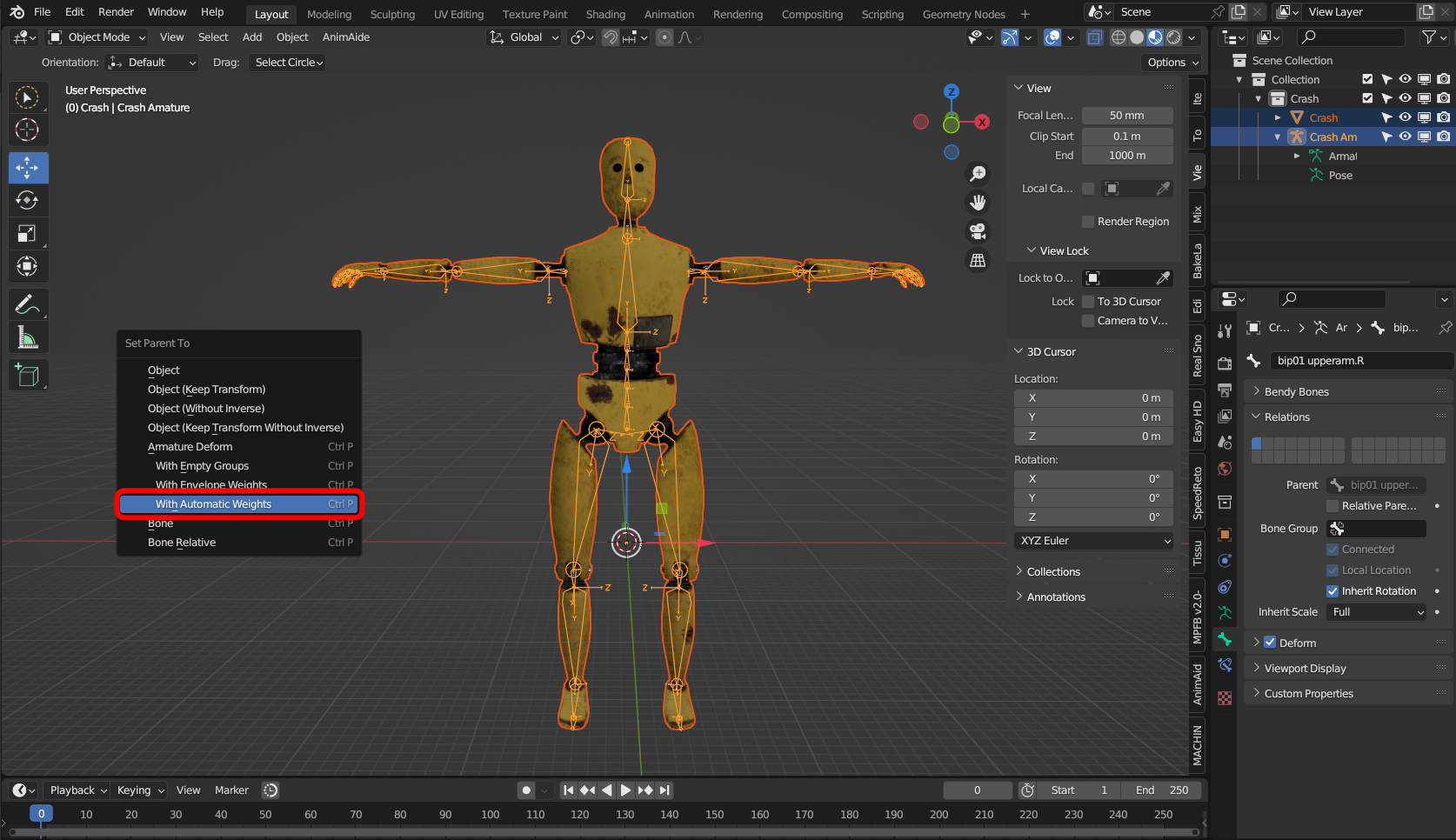Select the Rotate tool in left toolbar
This screenshot has width=1456, height=840.
click(27, 201)
